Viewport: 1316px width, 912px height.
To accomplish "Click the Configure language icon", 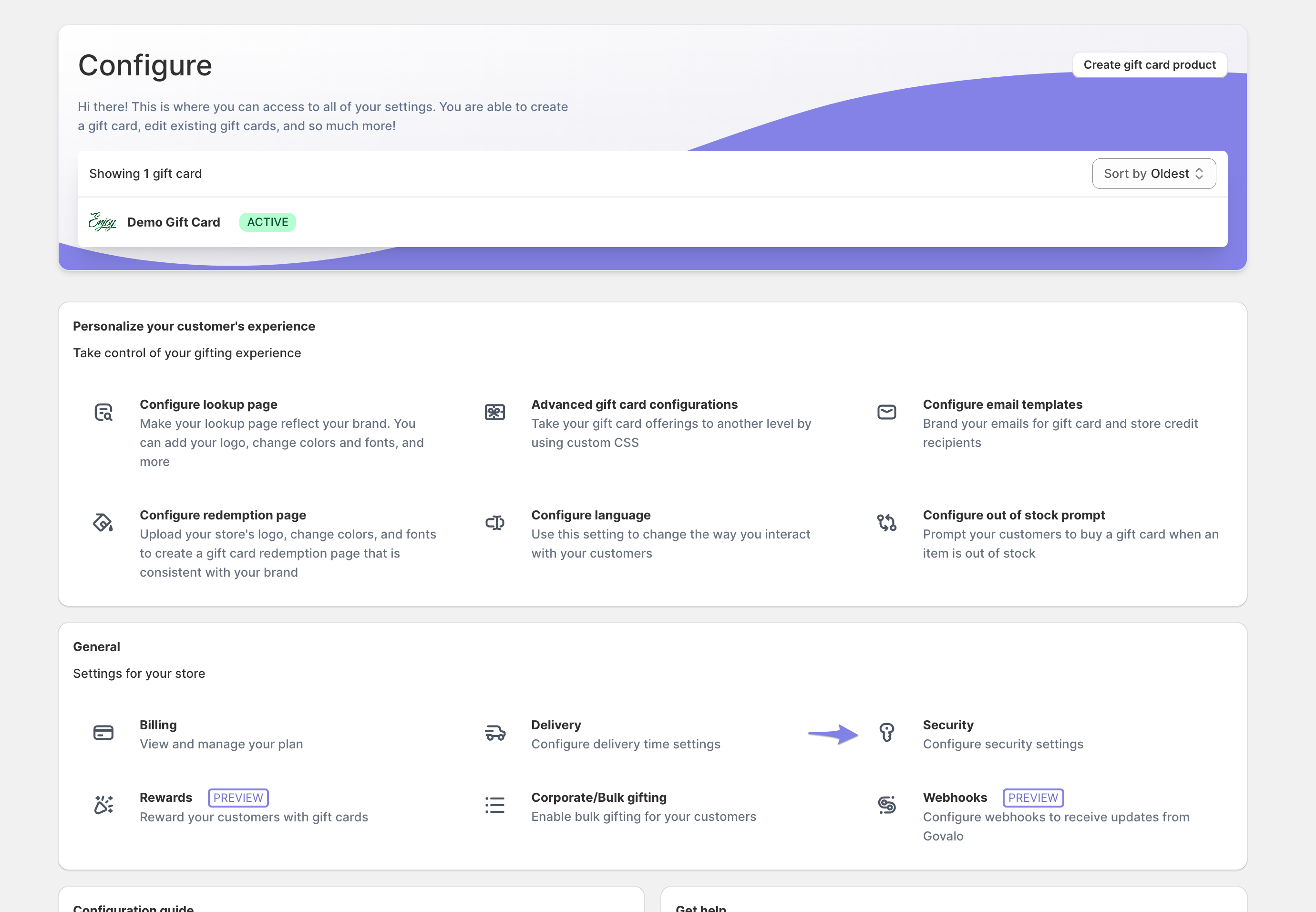I will pyautogui.click(x=494, y=523).
